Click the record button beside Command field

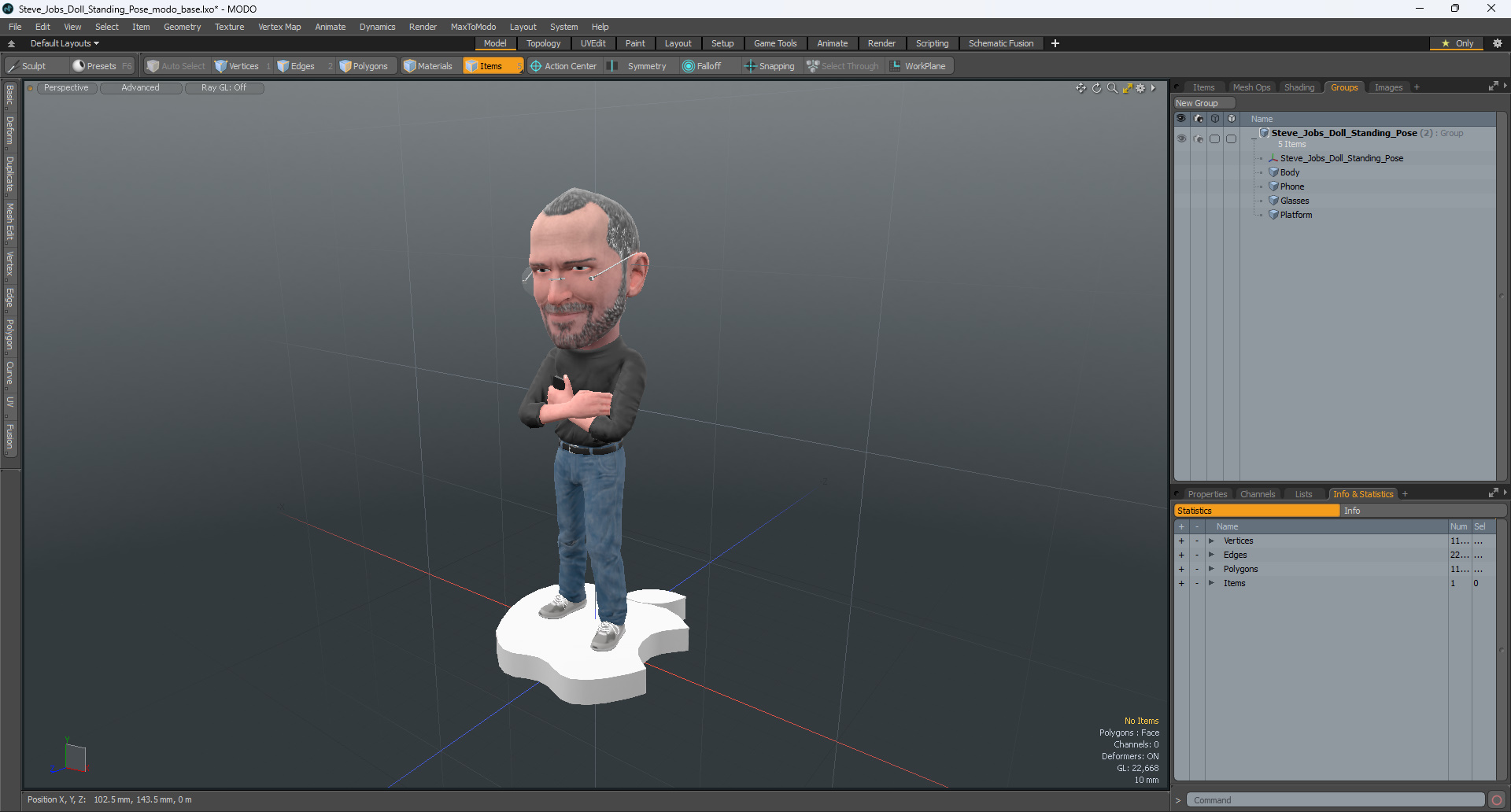click(1497, 800)
